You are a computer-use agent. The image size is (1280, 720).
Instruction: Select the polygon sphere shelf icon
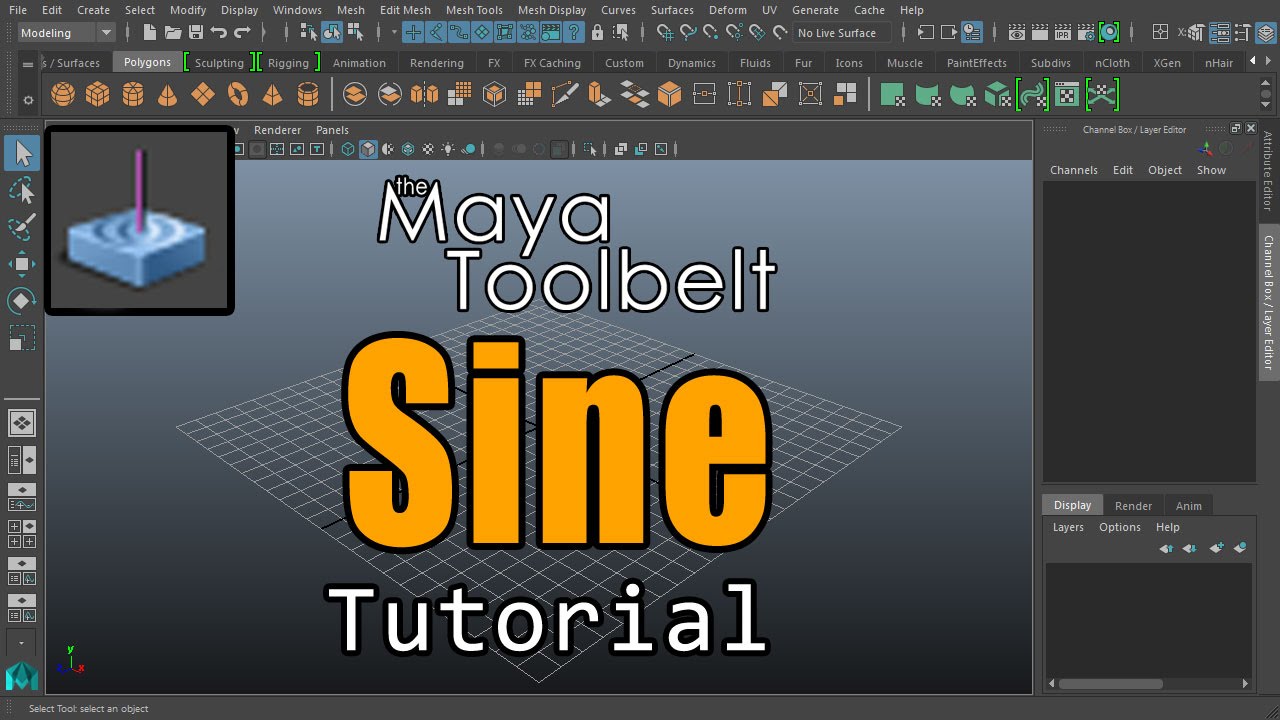(x=63, y=95)
